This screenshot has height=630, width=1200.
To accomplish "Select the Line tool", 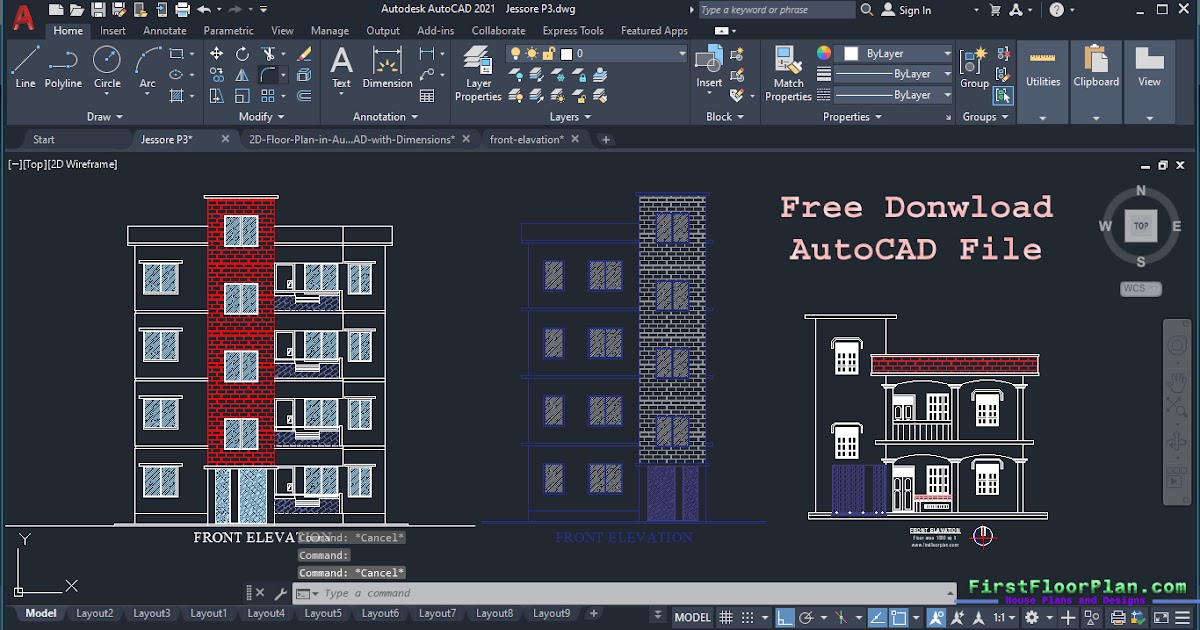I will coord(26,66).
